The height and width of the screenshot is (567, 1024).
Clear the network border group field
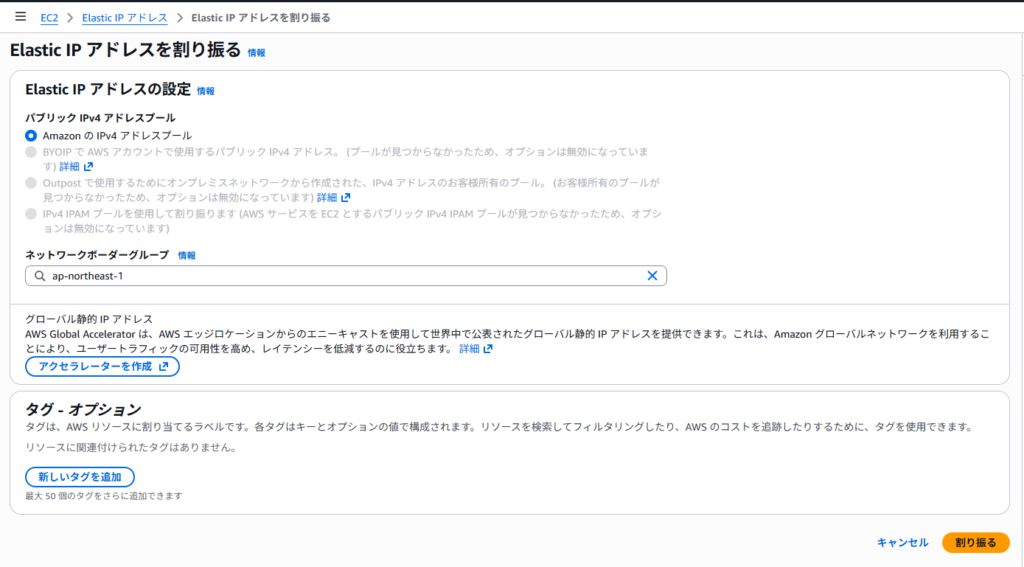(x=652, y=276)
